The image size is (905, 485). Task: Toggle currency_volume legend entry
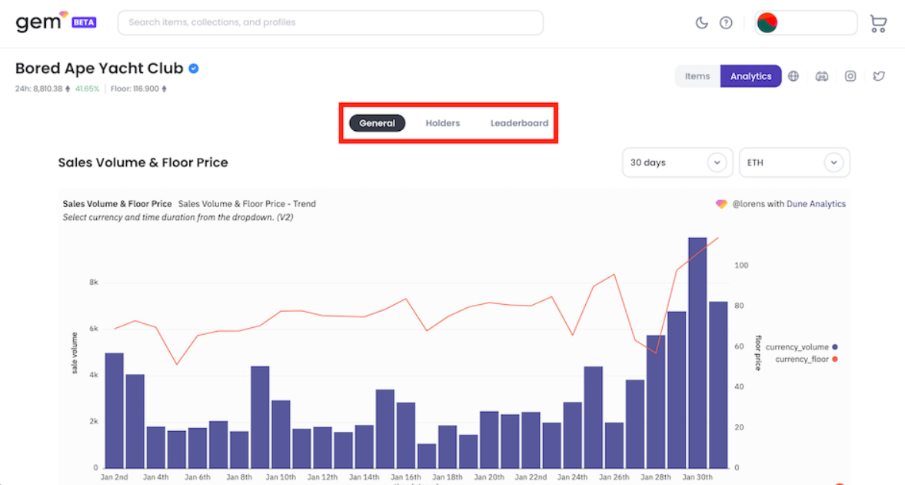pyautogui.click(x=801, y=347)
